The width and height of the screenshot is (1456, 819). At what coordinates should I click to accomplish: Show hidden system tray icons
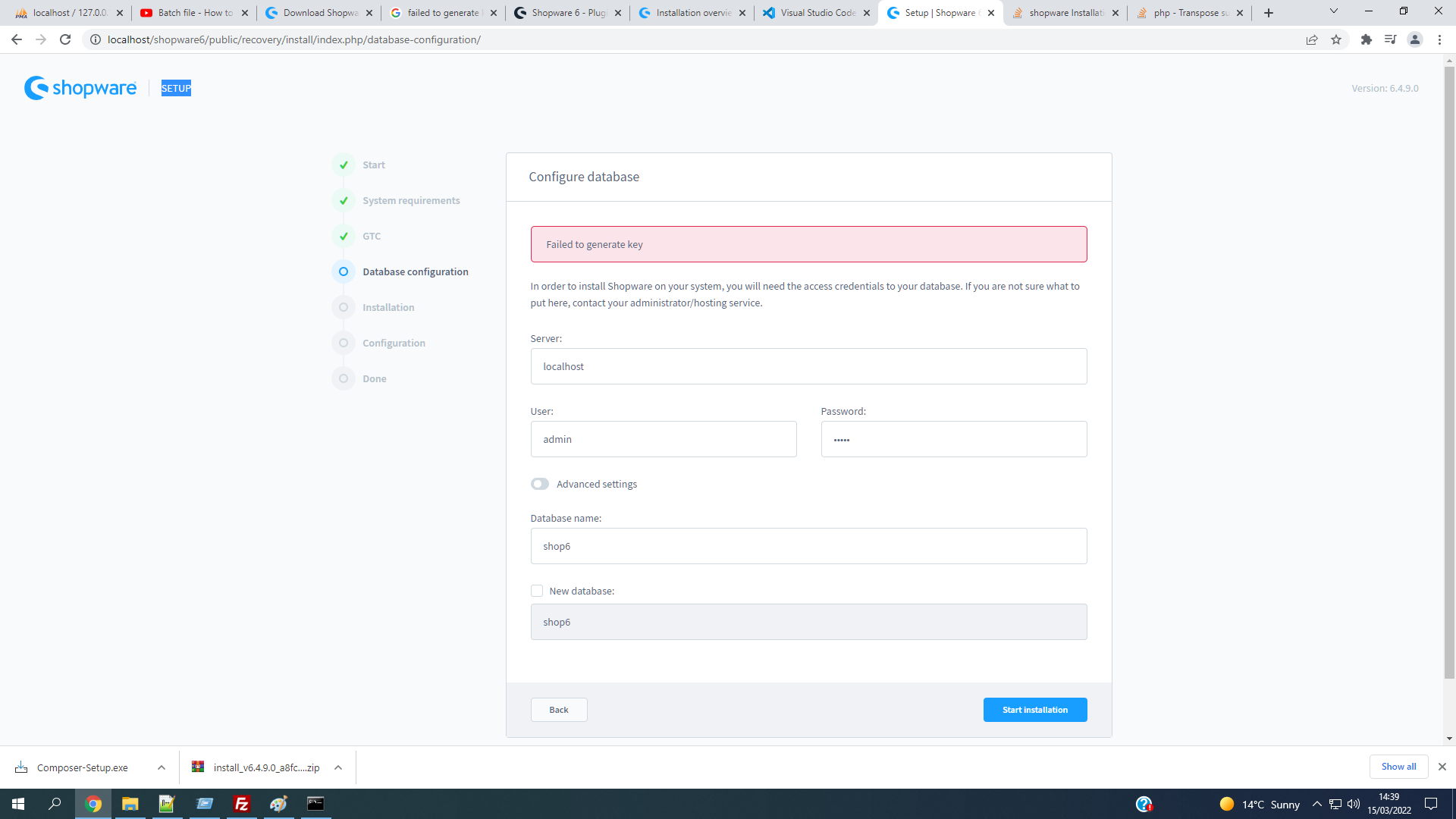(x=1317, y=804)
